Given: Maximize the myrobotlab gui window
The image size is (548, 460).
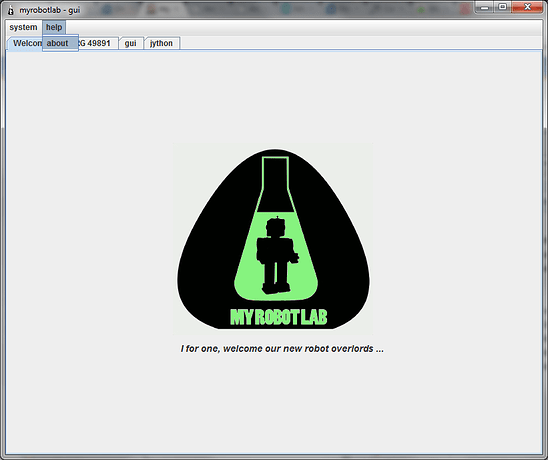Looking at the screenshot, I should point(503,7).
